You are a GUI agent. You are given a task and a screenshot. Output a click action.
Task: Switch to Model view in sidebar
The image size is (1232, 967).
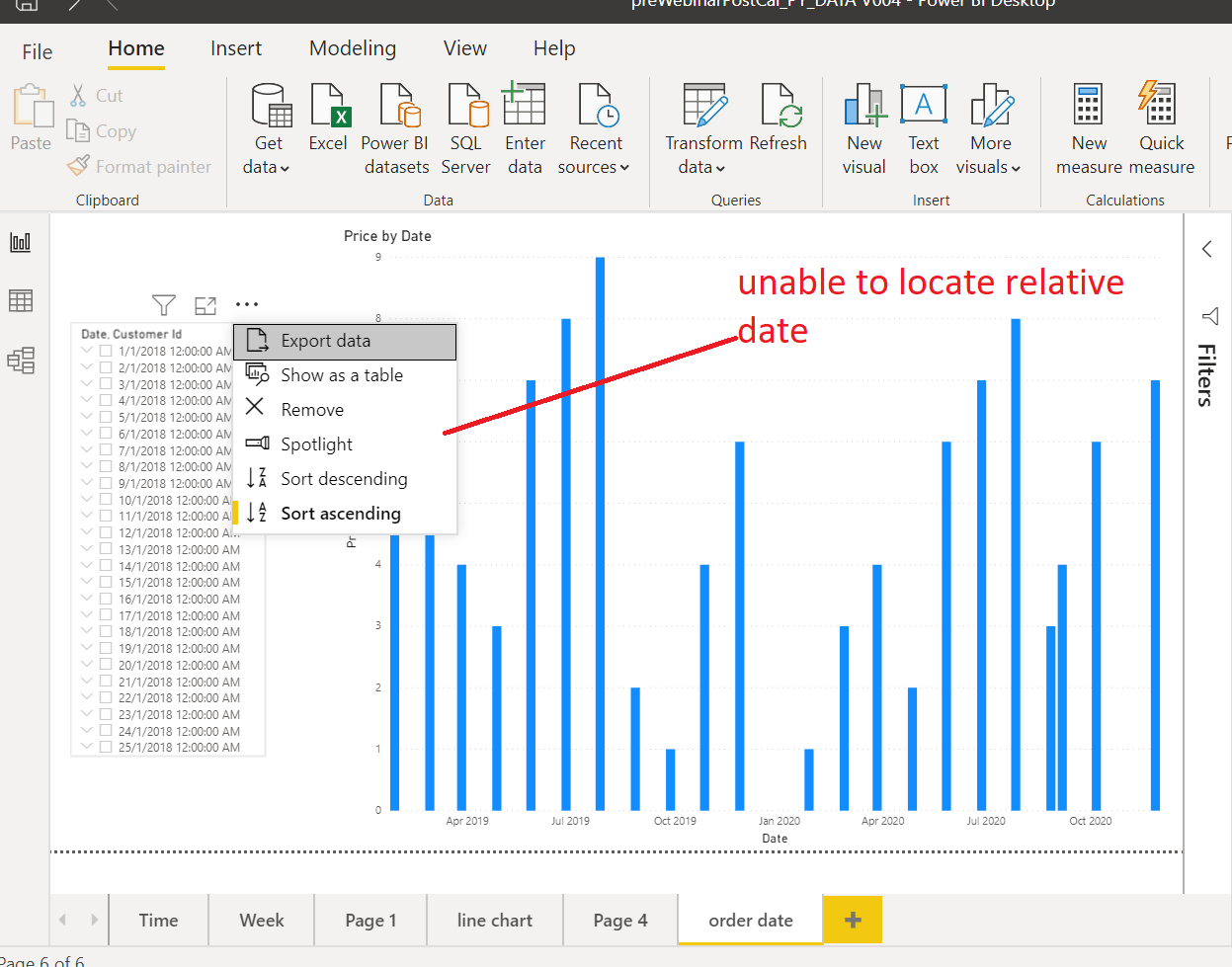[21, 360]
